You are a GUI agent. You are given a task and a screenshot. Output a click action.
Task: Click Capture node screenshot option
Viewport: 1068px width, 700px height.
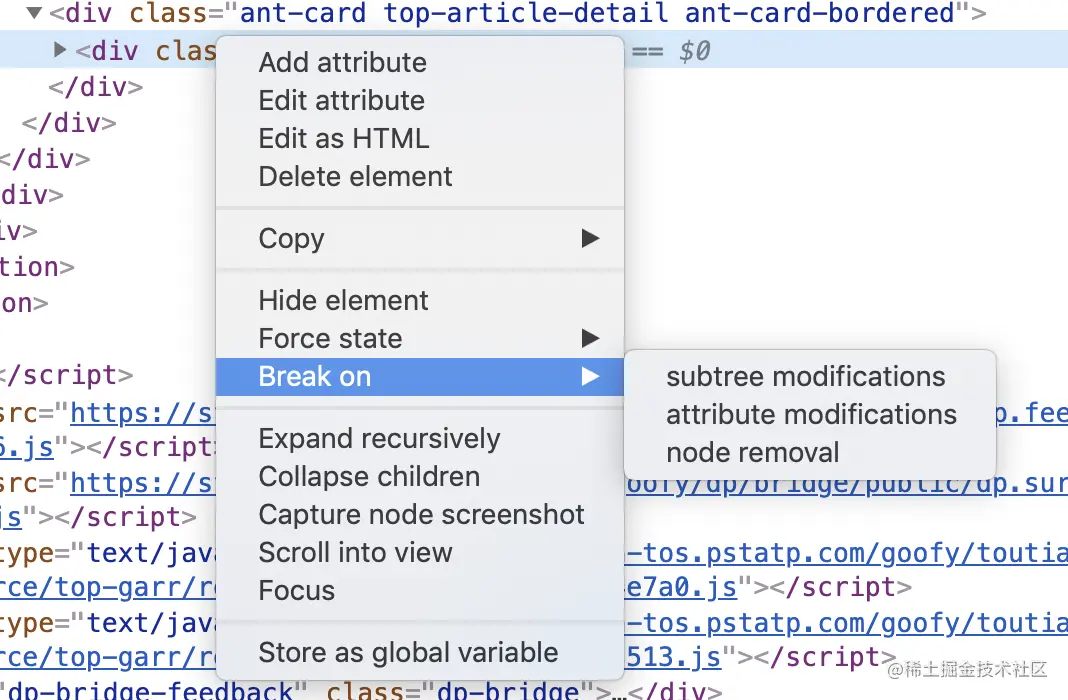point(420,515)
